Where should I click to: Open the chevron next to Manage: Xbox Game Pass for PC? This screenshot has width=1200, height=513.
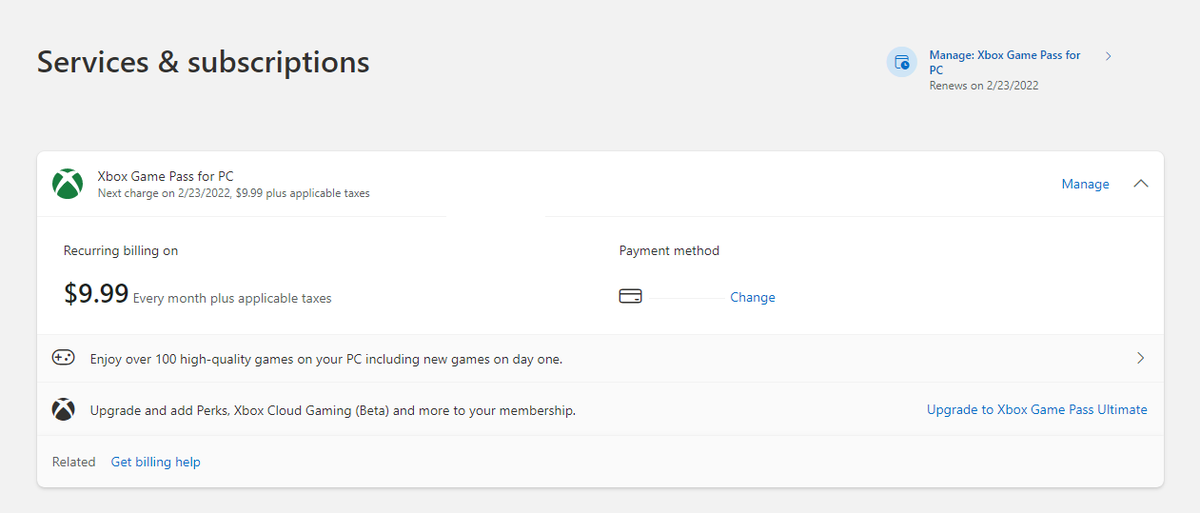(x=1108, y=56)
